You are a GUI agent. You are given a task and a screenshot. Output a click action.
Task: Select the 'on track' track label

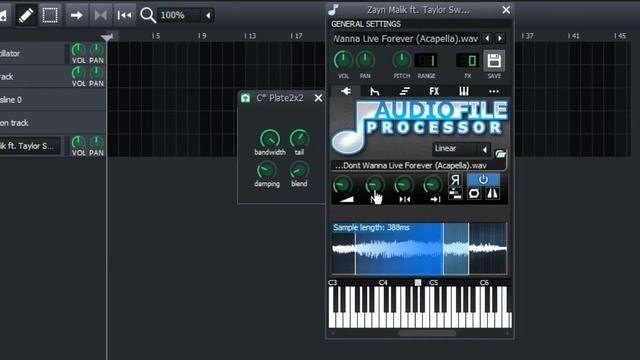coord(14,123)
